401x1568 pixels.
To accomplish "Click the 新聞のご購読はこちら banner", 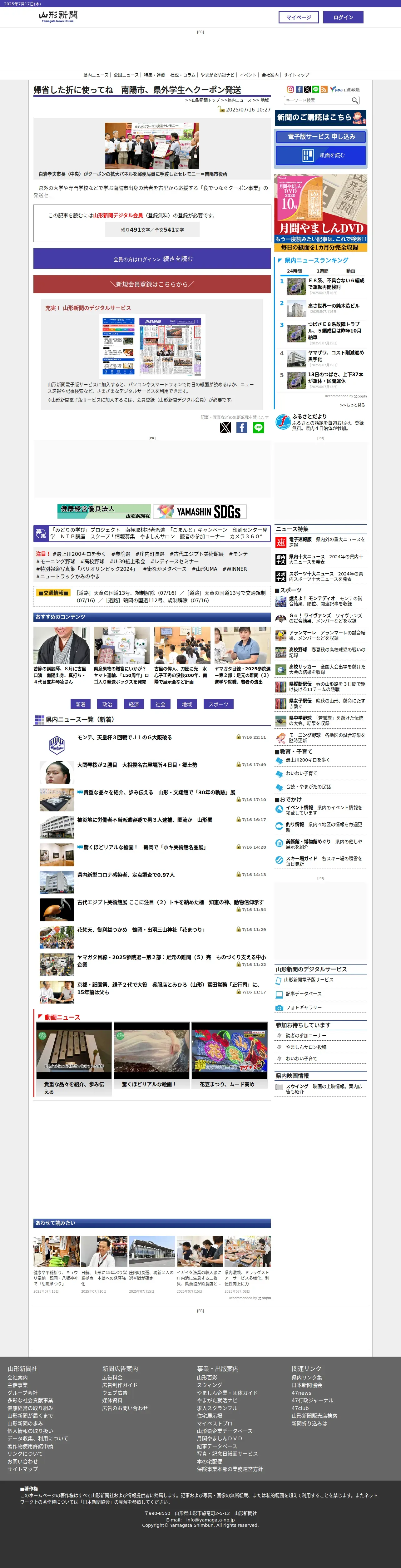I will 321,117.
